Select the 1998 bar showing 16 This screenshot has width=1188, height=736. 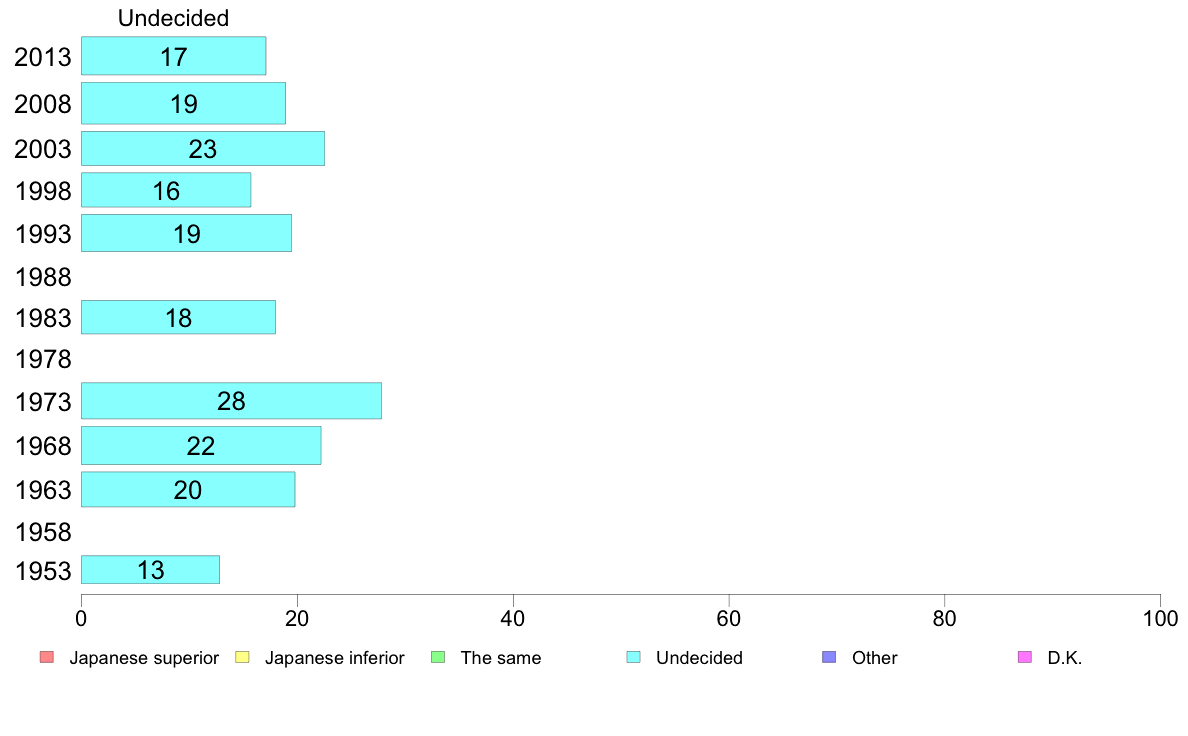[166, 190]
